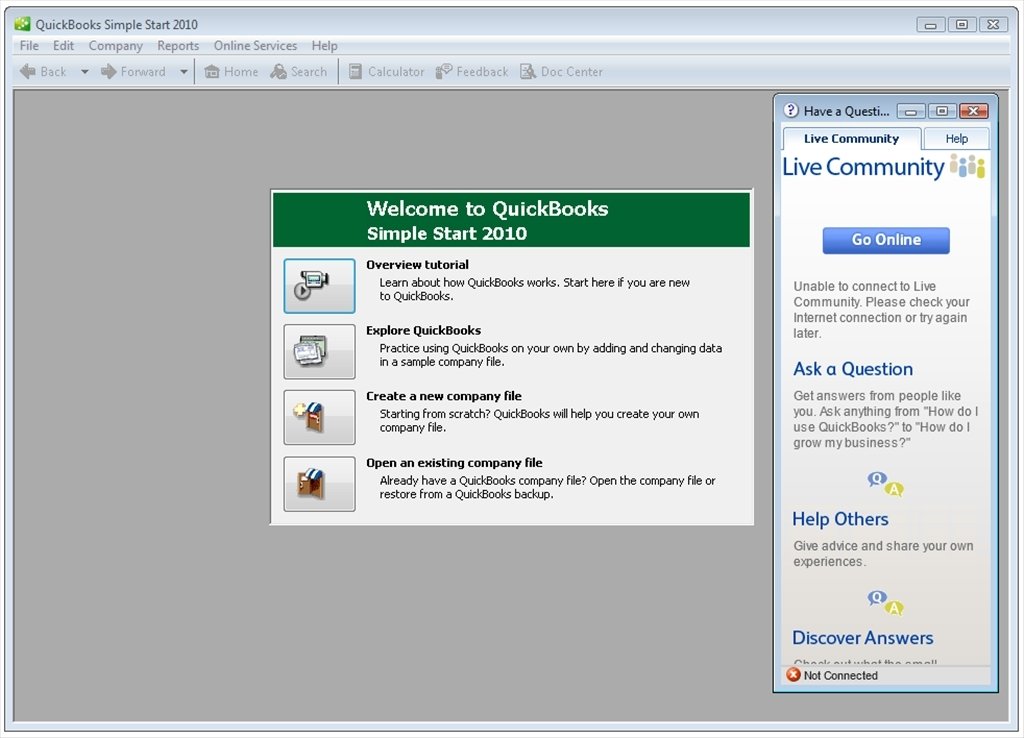
Task: Click the Open an existing company file heading
Action: coord(454,462)
